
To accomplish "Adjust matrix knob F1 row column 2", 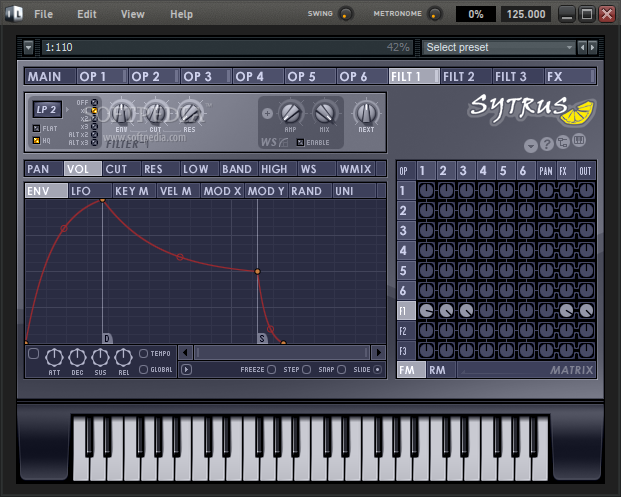I will pos(446,311).
